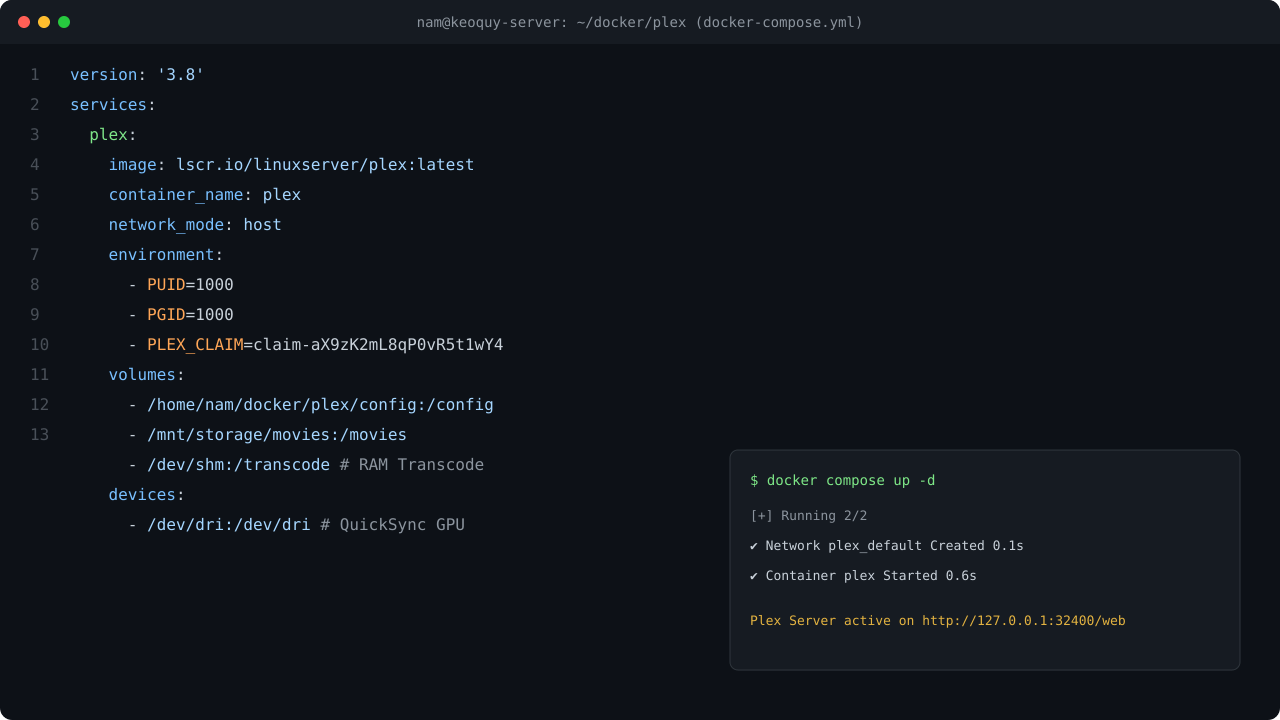Click 'lscr.io/linuxserver/plex:latest' image value
1280x720 pixels.
click(325, 165)
